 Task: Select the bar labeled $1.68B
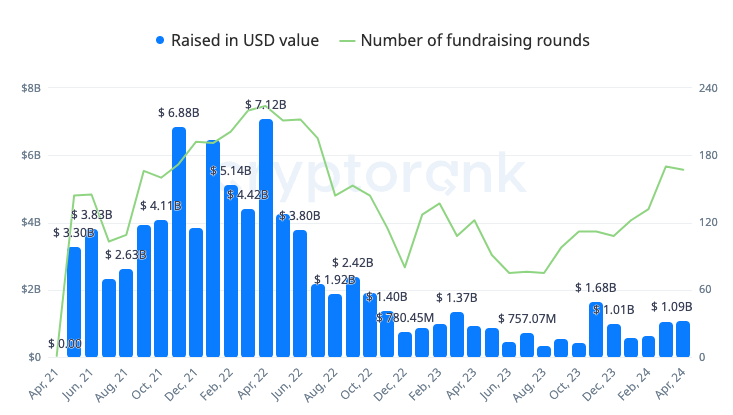click(596, 330)
